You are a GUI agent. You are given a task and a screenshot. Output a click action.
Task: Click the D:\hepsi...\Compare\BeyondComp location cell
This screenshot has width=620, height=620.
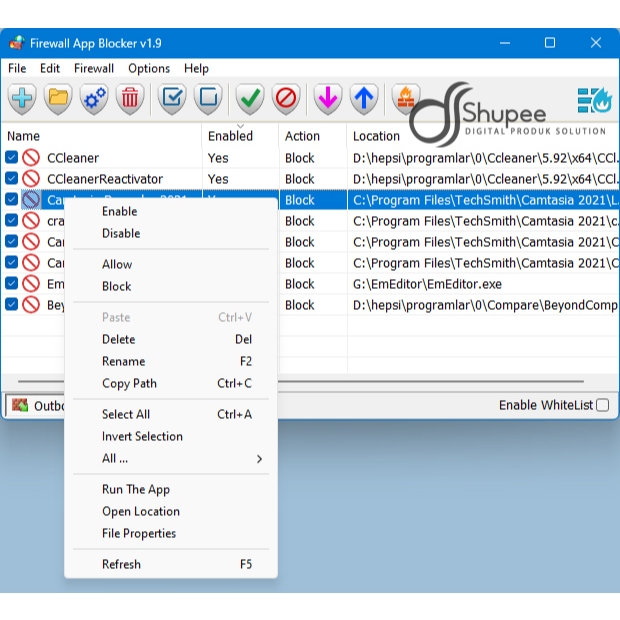[485, 305]
